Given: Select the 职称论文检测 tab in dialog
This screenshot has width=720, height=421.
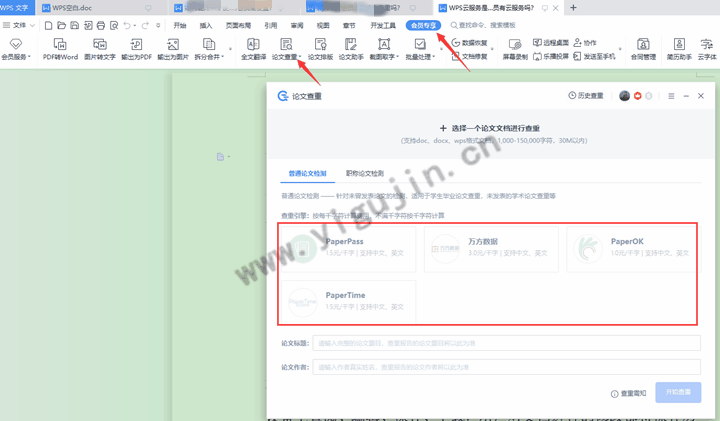Looking at the screenshot, I should pyautogui.click(x=365, y=173).
